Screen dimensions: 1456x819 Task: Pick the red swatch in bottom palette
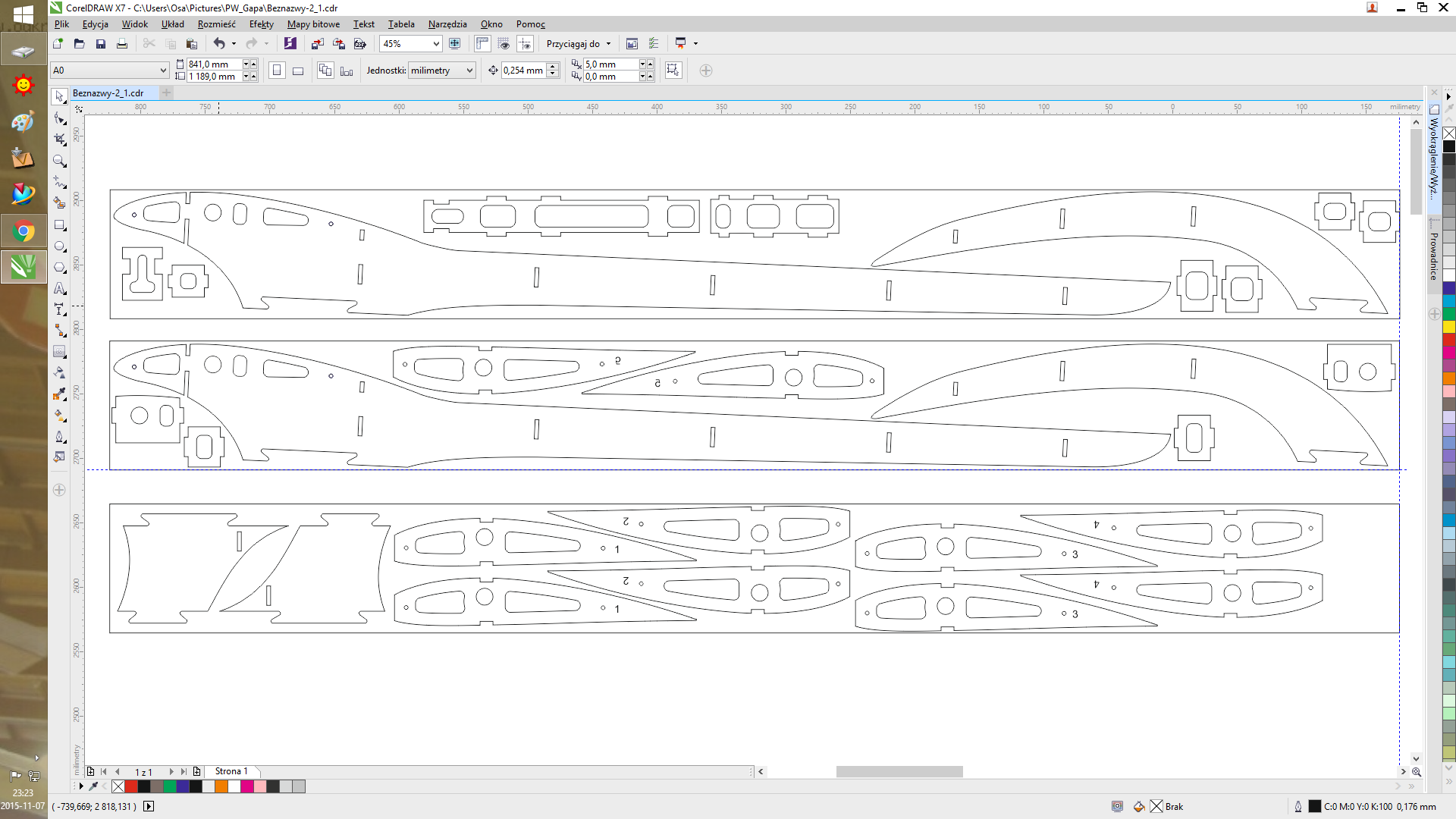tap(130, 786)
